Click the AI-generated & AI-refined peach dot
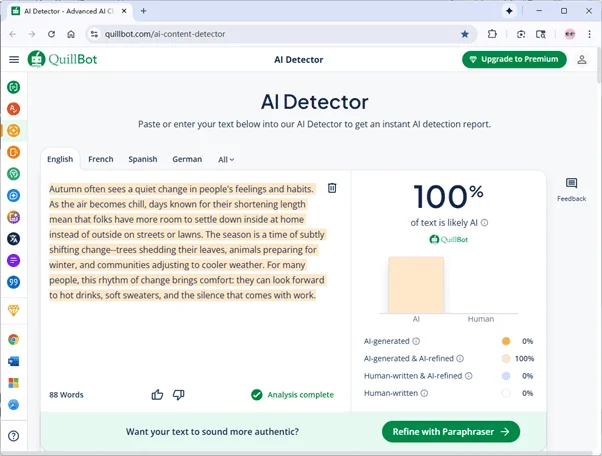This screenshot has height=456, width=602. coord(506,359)
